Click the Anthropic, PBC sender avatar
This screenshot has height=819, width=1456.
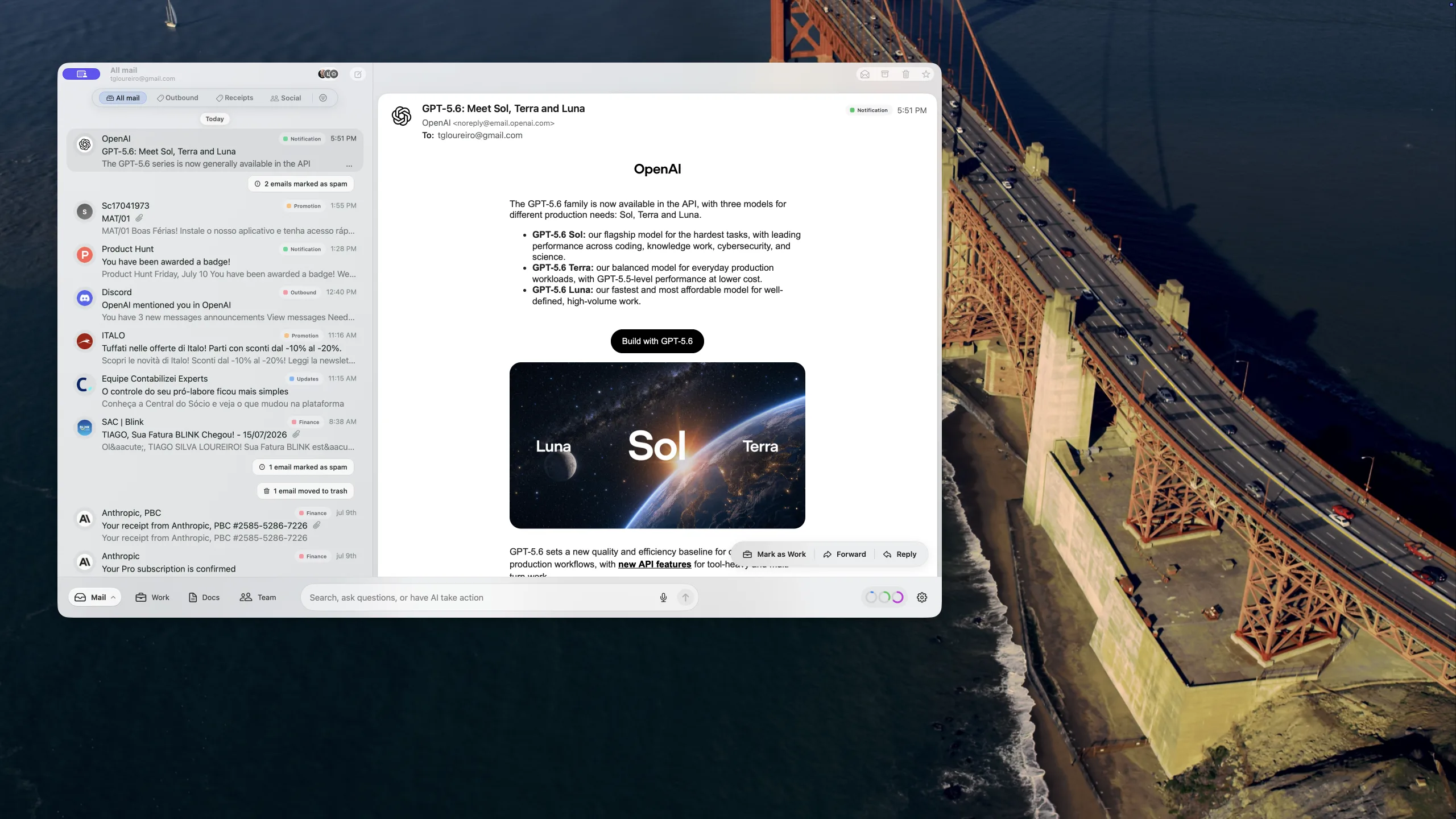(85, 519)
